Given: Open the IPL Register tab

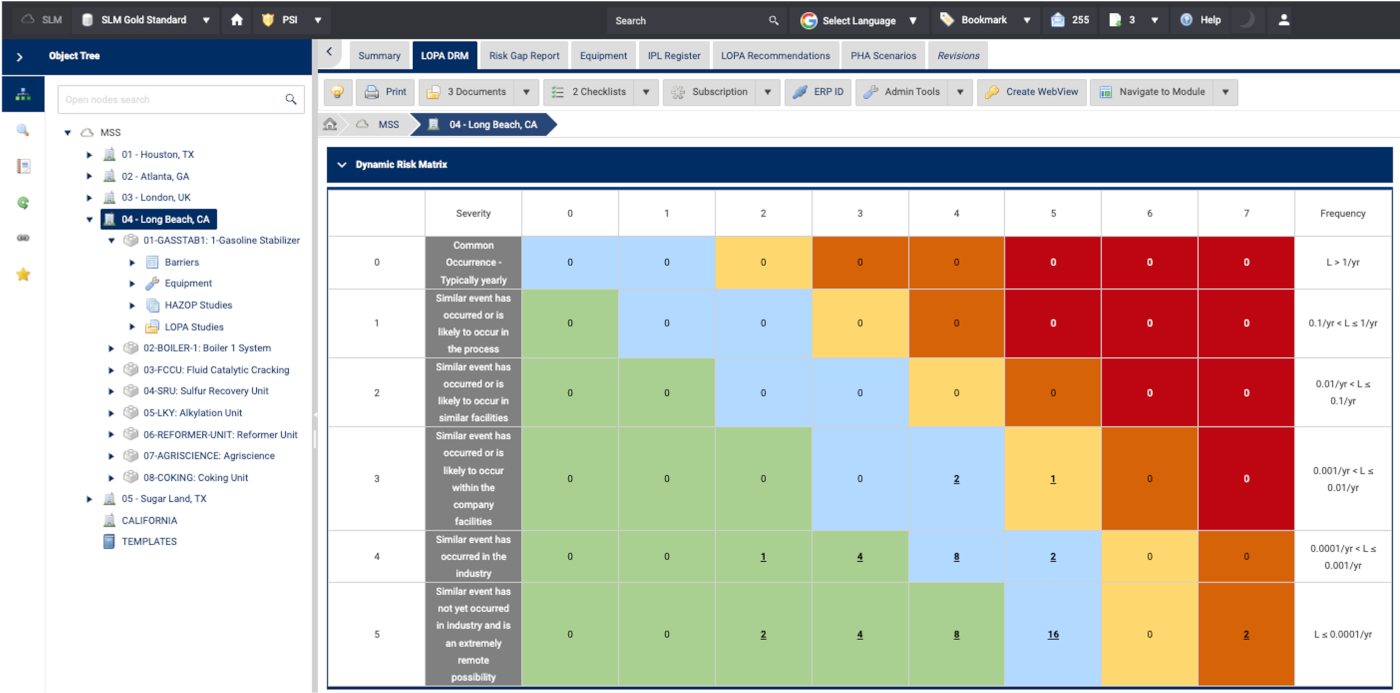Looking at the screenshot, I should pos(675,56).
